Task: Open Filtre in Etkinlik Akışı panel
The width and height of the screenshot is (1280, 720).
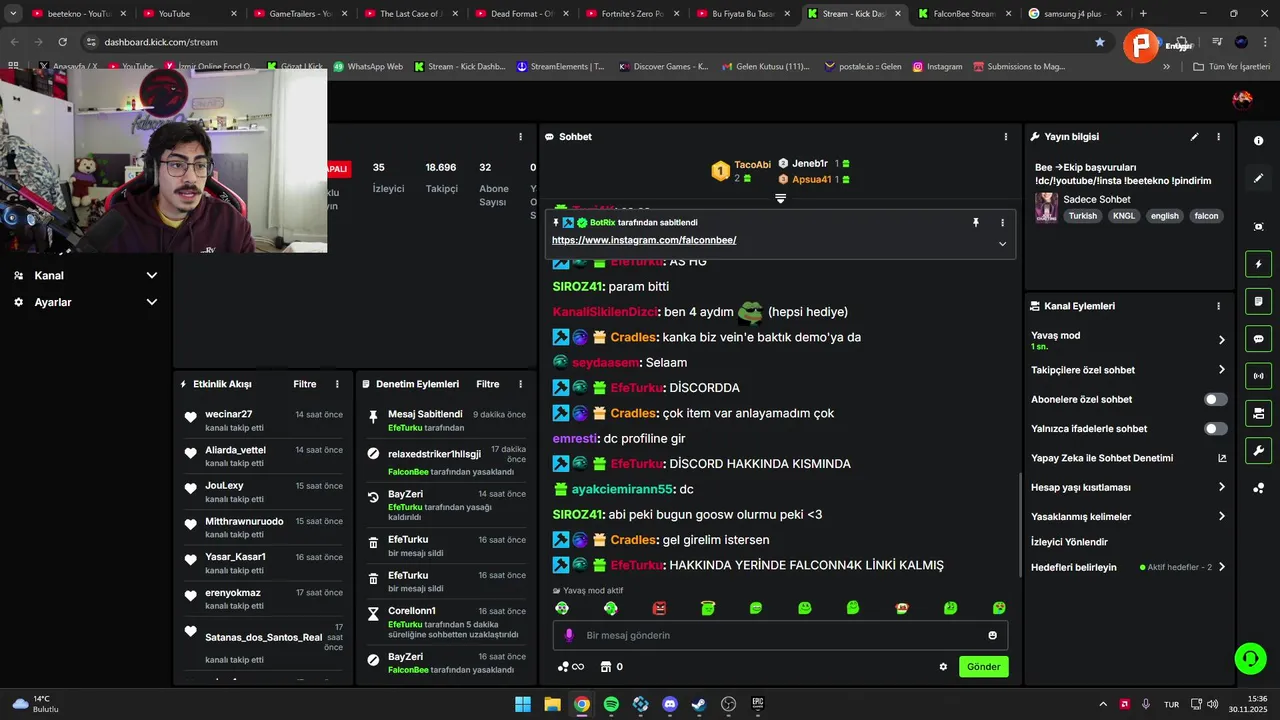Action: pos(305,384)
